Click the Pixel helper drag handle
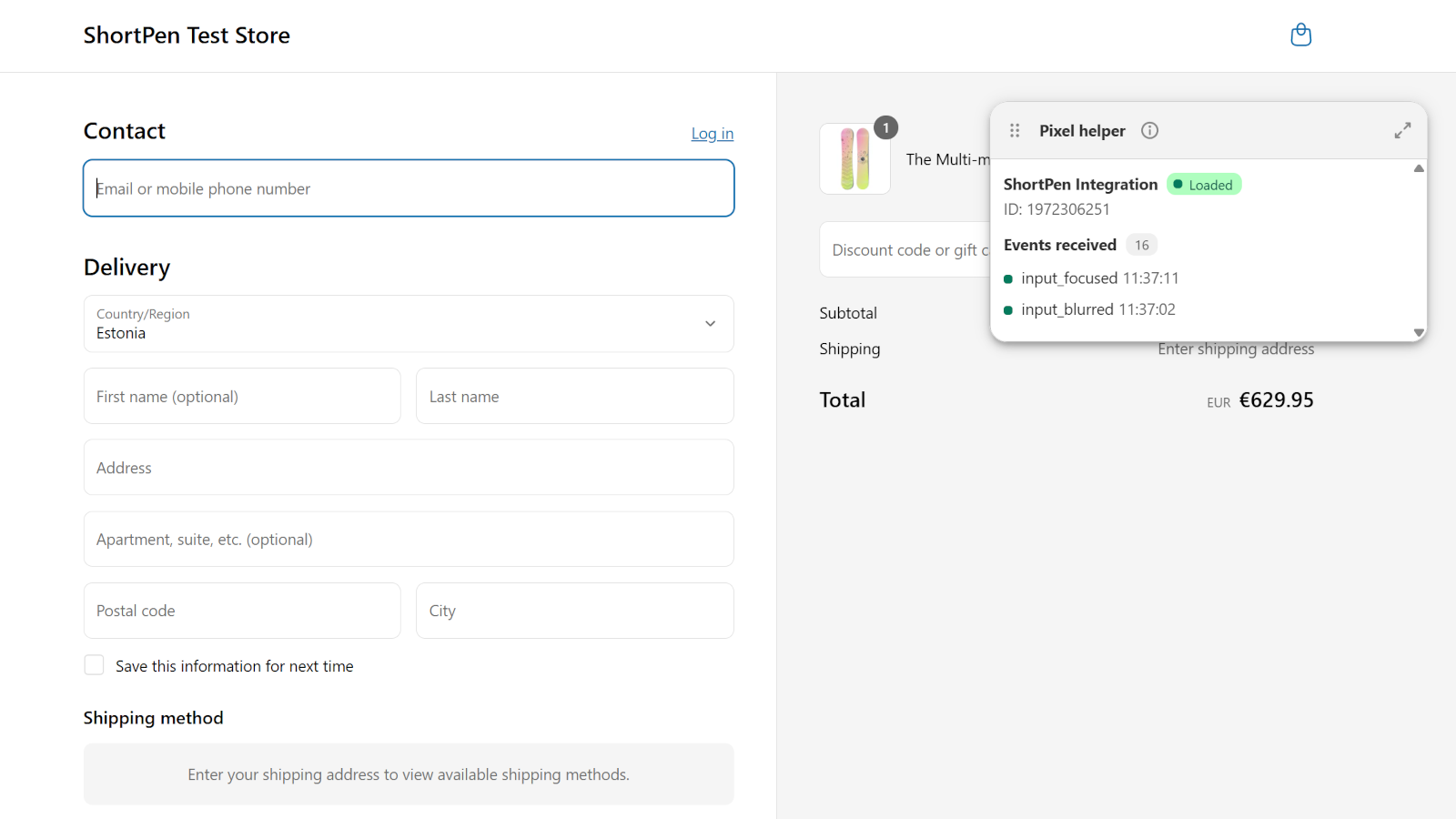Screen dimensions: 1456x819 [1015, 131]
